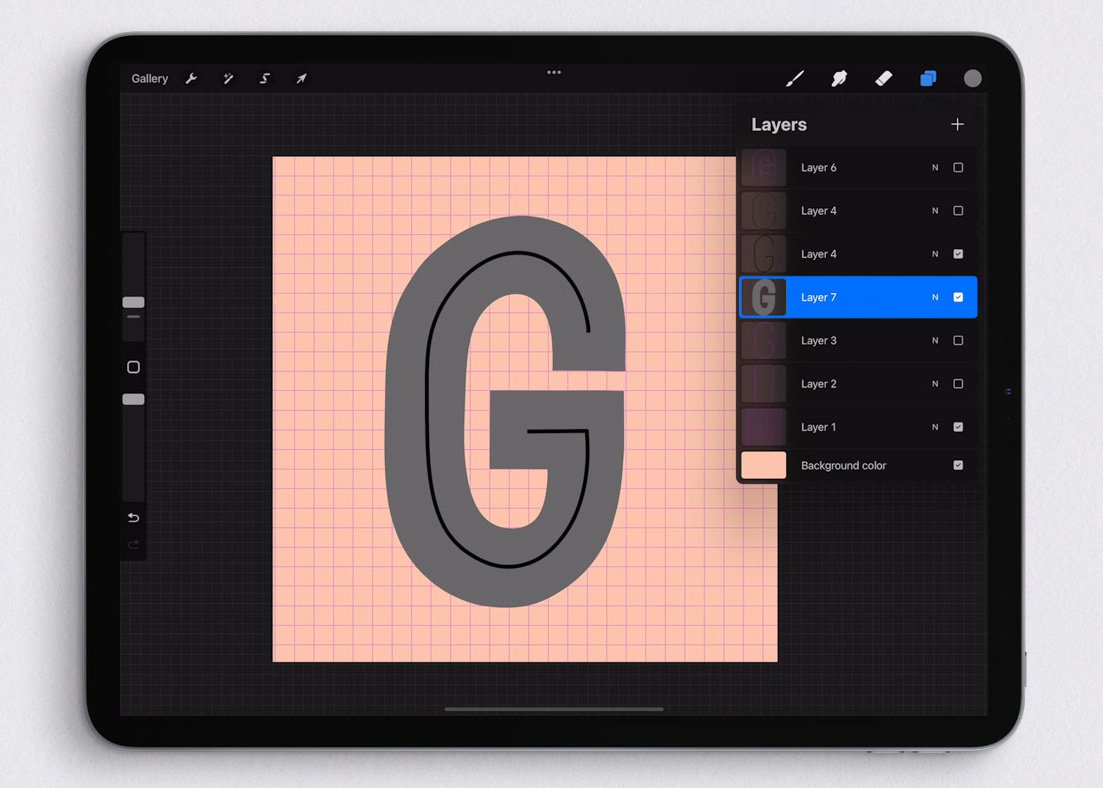Uncheck the Background color visibility checkbox
The height and width of the screenshot is (788, 1103).
[958, 465]
